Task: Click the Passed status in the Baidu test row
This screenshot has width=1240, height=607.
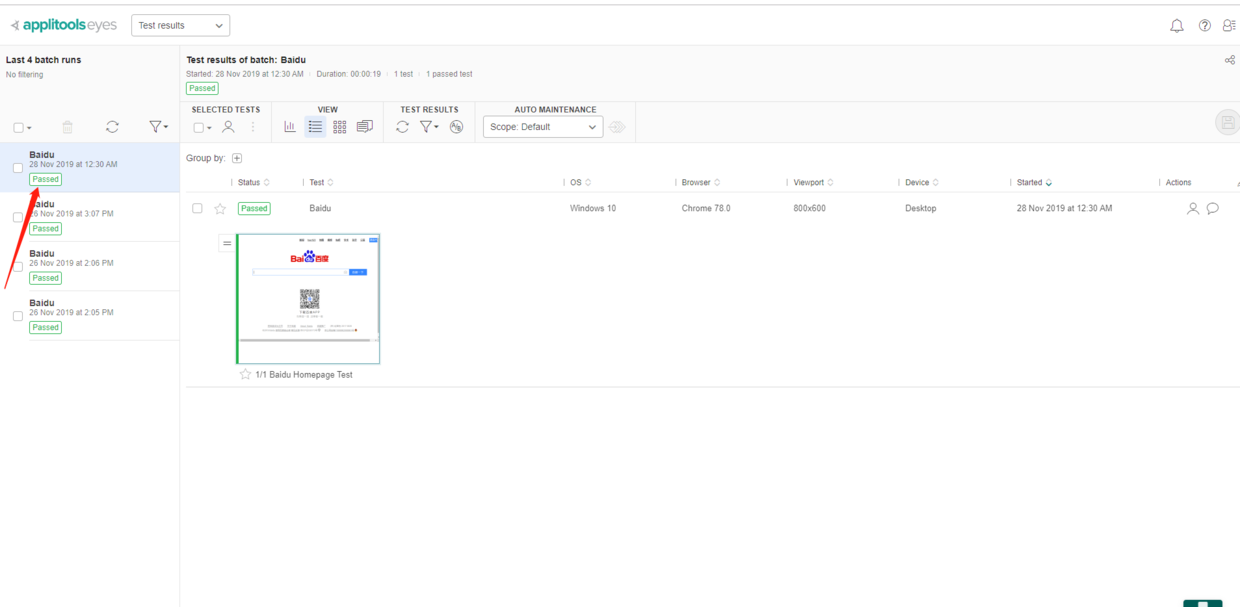Action: point(254,208)
